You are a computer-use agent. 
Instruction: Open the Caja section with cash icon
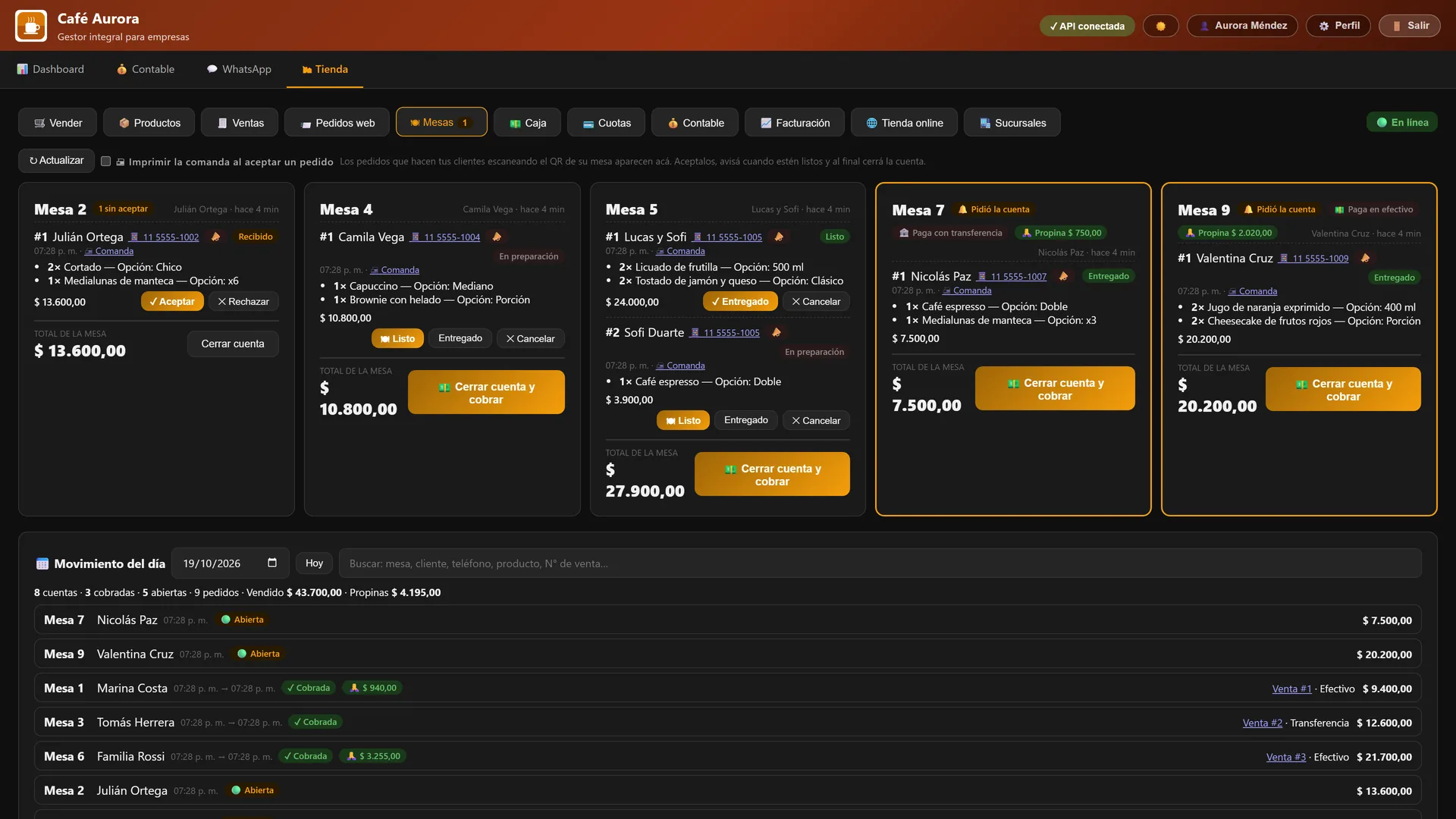[528, 123]
